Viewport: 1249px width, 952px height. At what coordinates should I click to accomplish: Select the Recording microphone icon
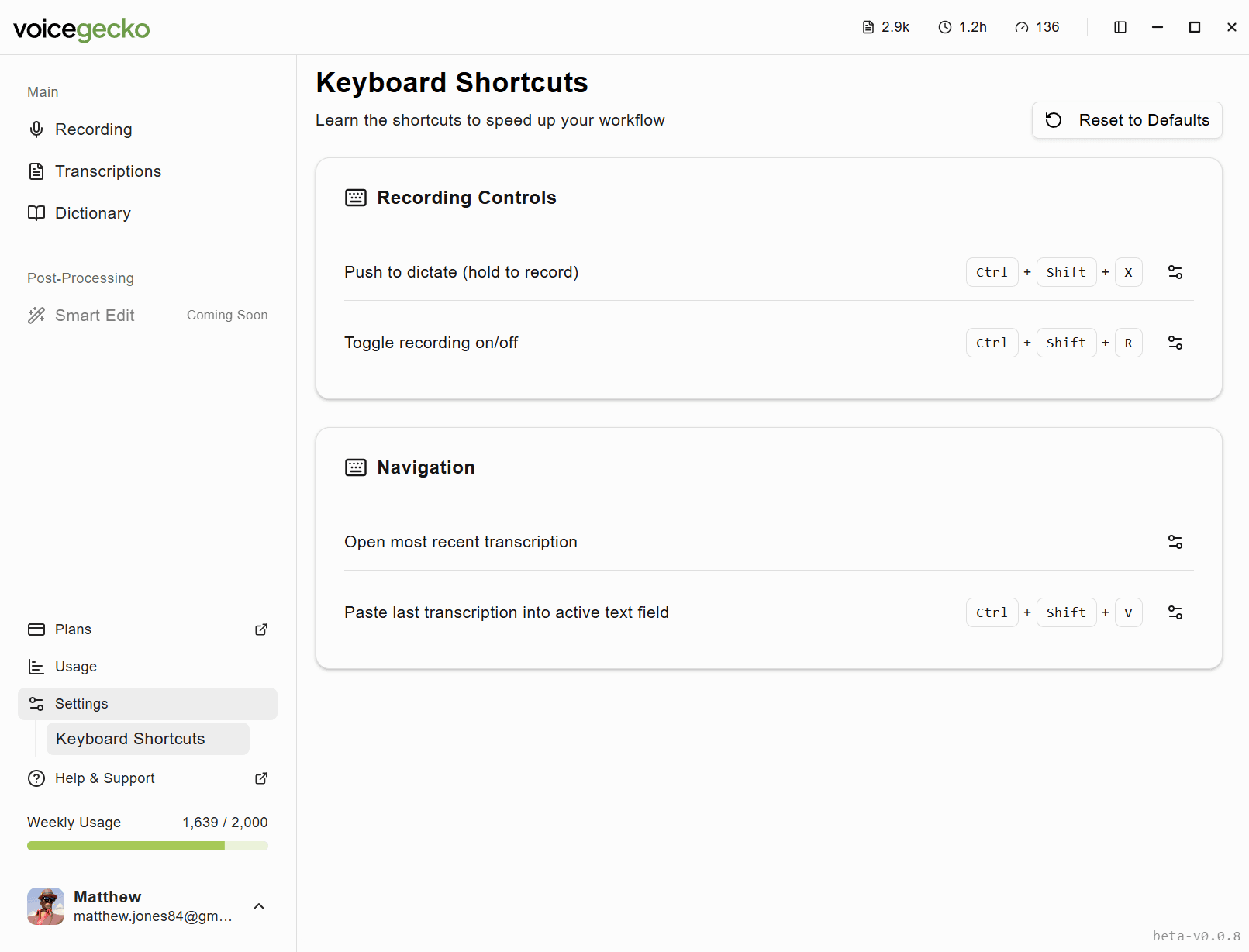36,129
